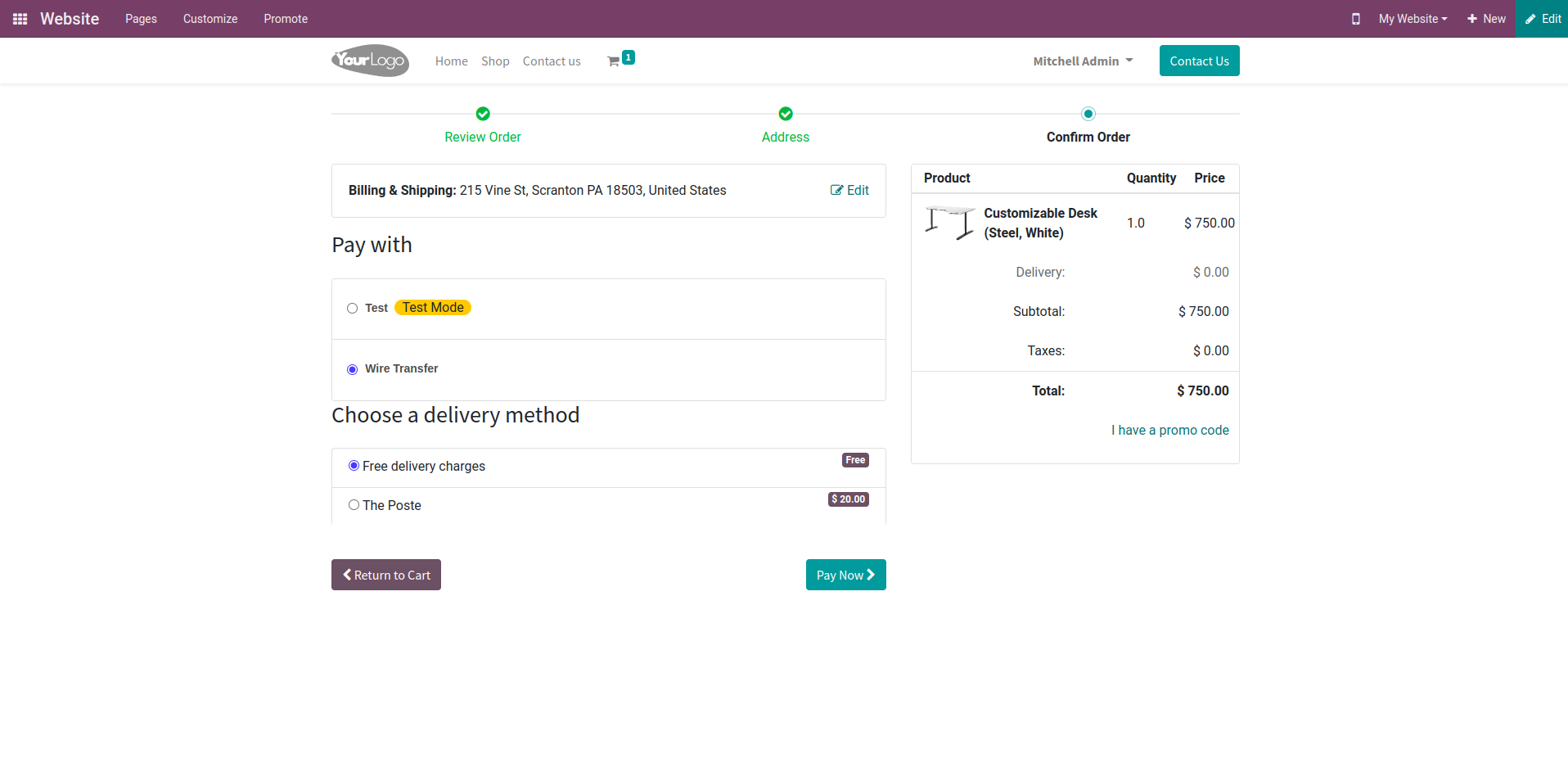The height and width of the screenshot is (772, 1568).
Task: Click the Review Order green checkmark step
Action: pyautogui.click(x=483, y=114)
